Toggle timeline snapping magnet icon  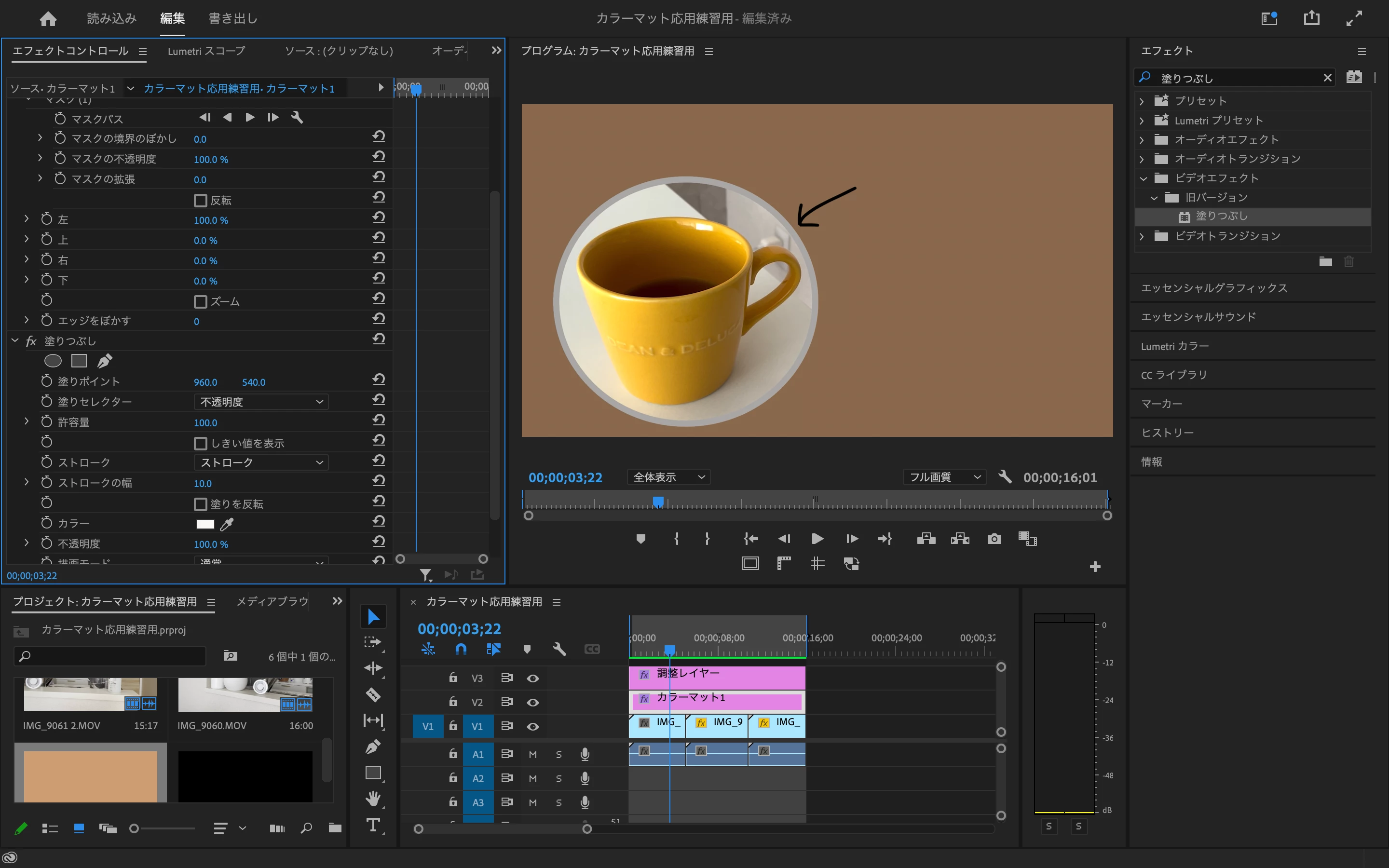point(461,649)
